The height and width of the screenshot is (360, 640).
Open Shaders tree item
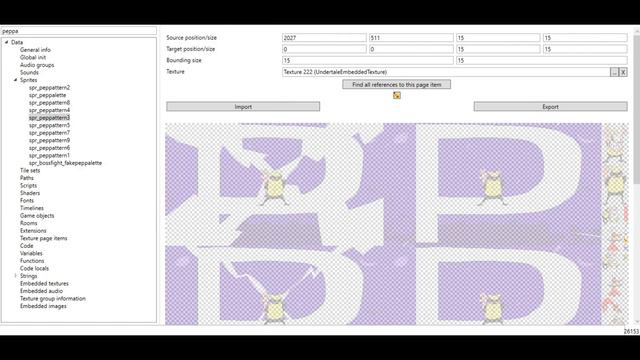point(30,193)
